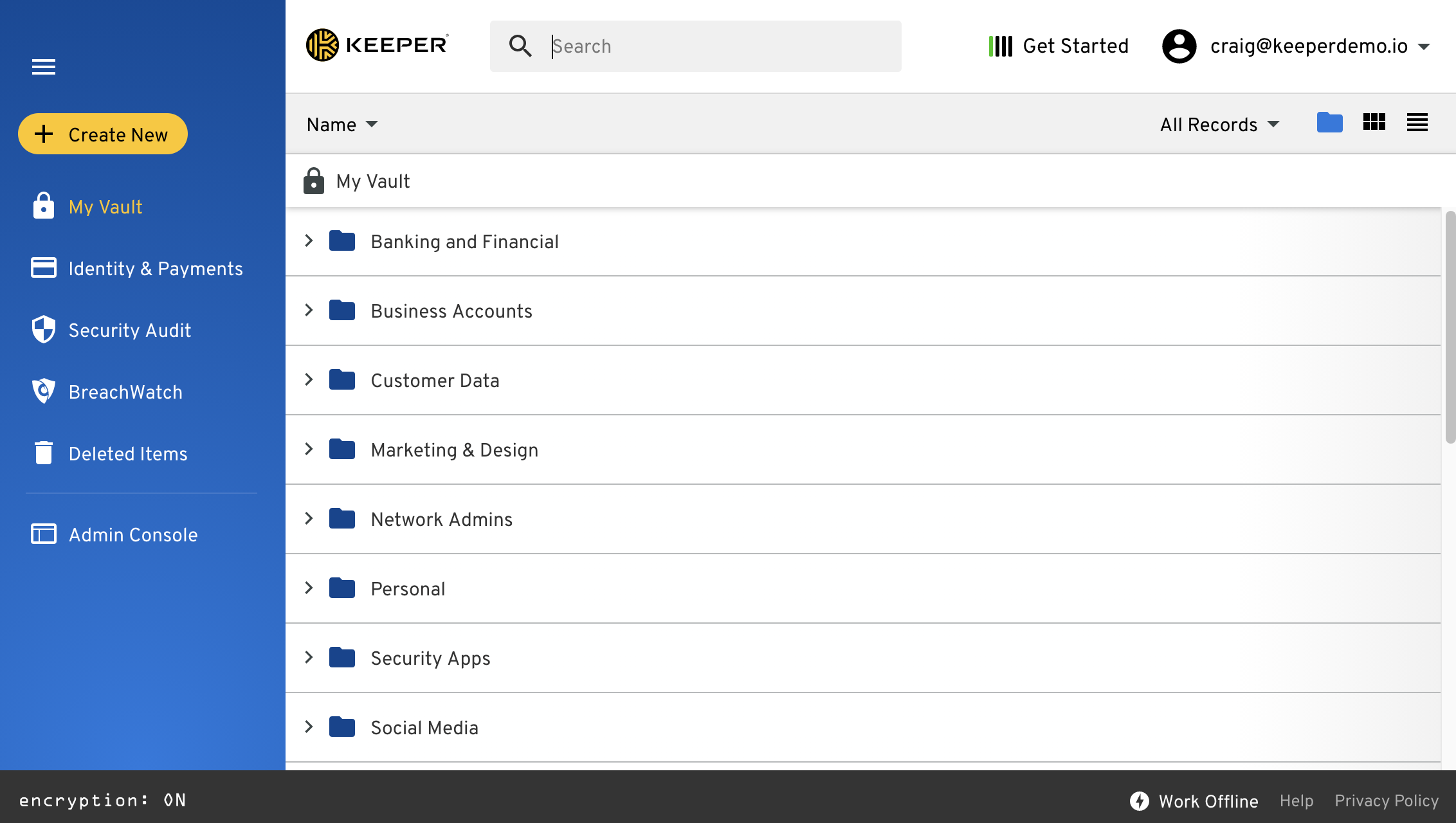This screenshot has height=823, width=1456.
Task: Switch to folder view icon
Action: [x=1329, y=122]
